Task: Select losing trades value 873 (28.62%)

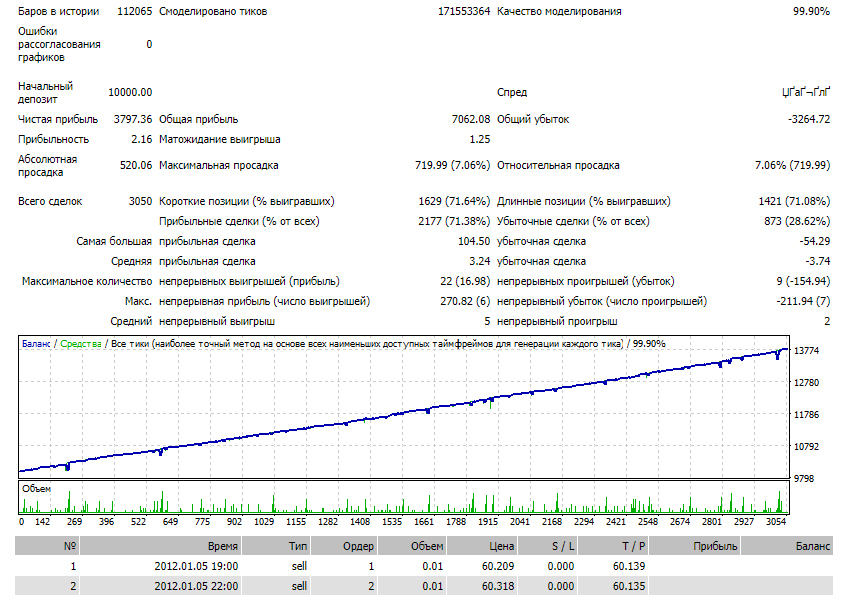Action: pyautogui.click(x=797, y=221)
